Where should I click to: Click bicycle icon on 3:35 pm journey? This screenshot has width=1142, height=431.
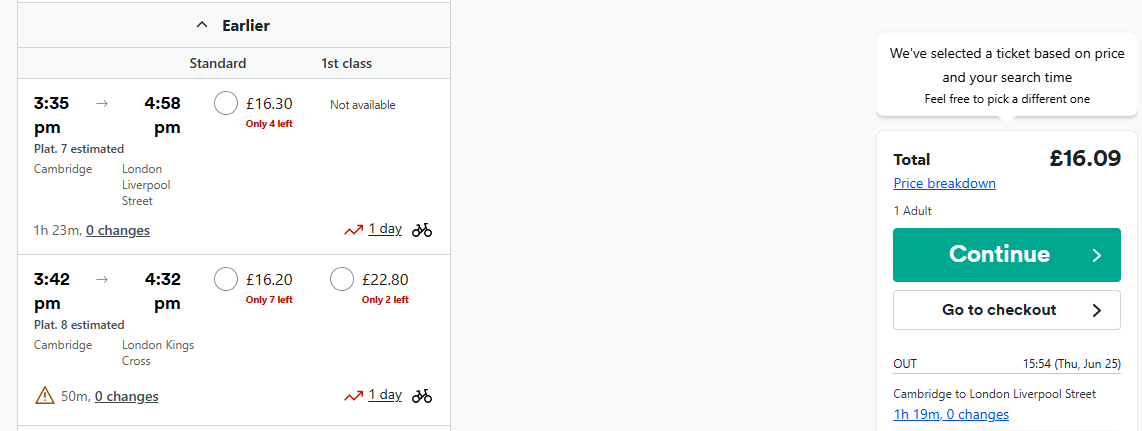tap(422, 230)
